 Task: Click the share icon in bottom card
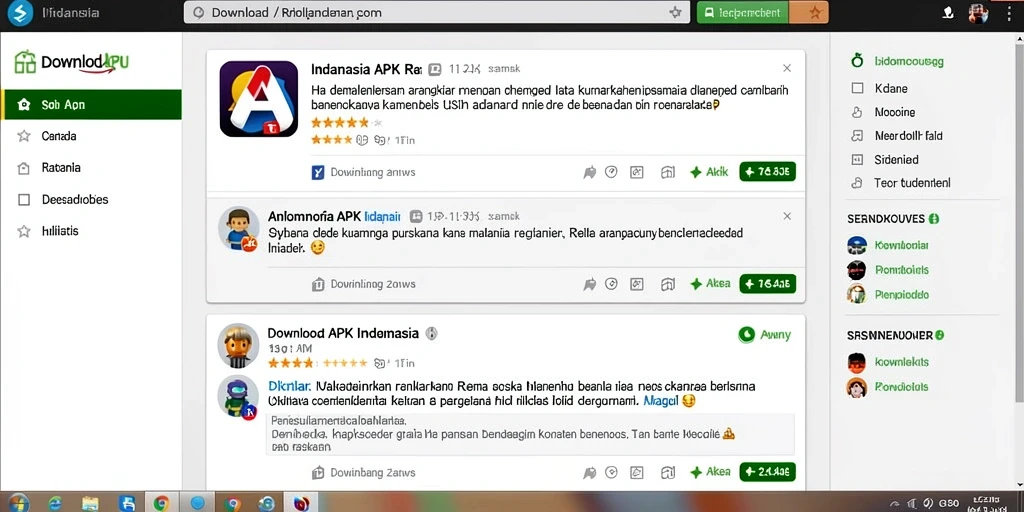click(590, 472)
